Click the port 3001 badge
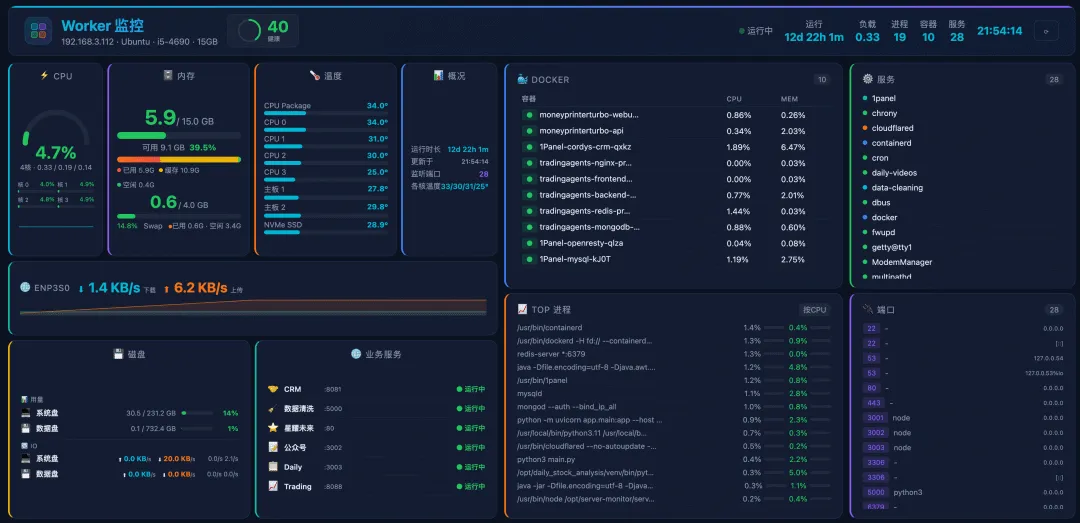Viewport: 1080px width, 523px height. click(x=875, y=418)
